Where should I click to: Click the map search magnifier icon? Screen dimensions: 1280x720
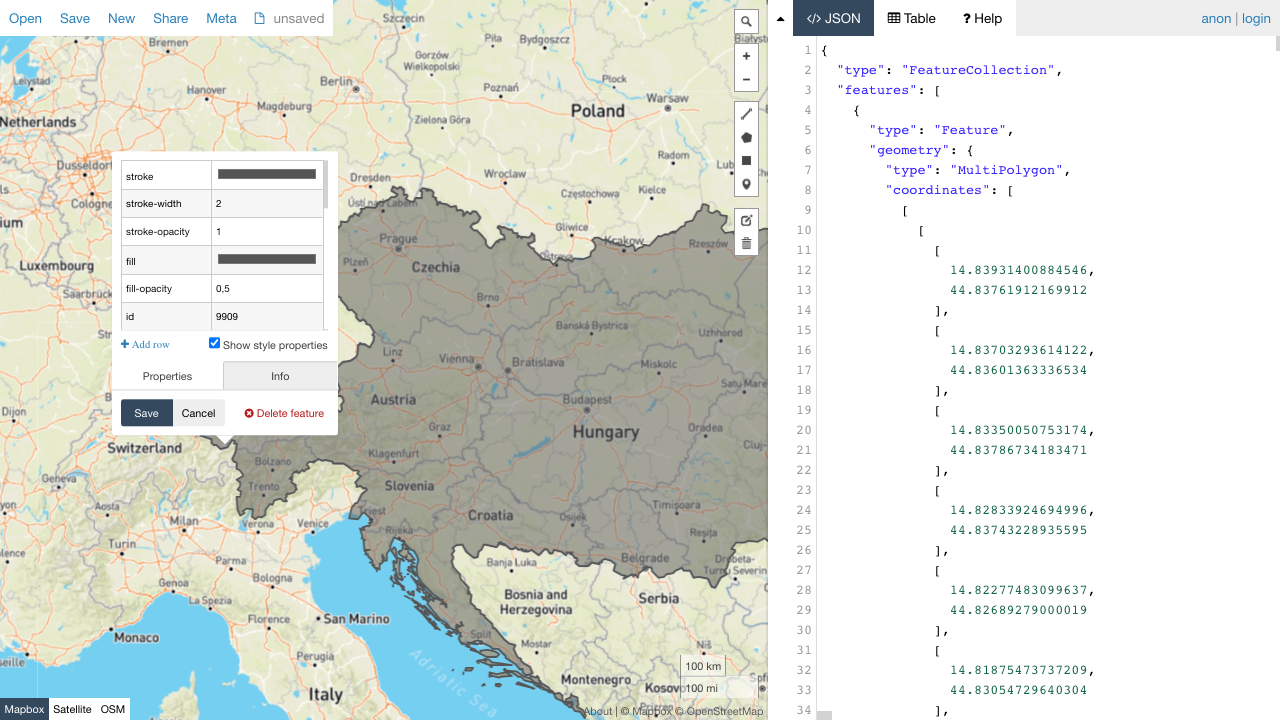(746, 21)
